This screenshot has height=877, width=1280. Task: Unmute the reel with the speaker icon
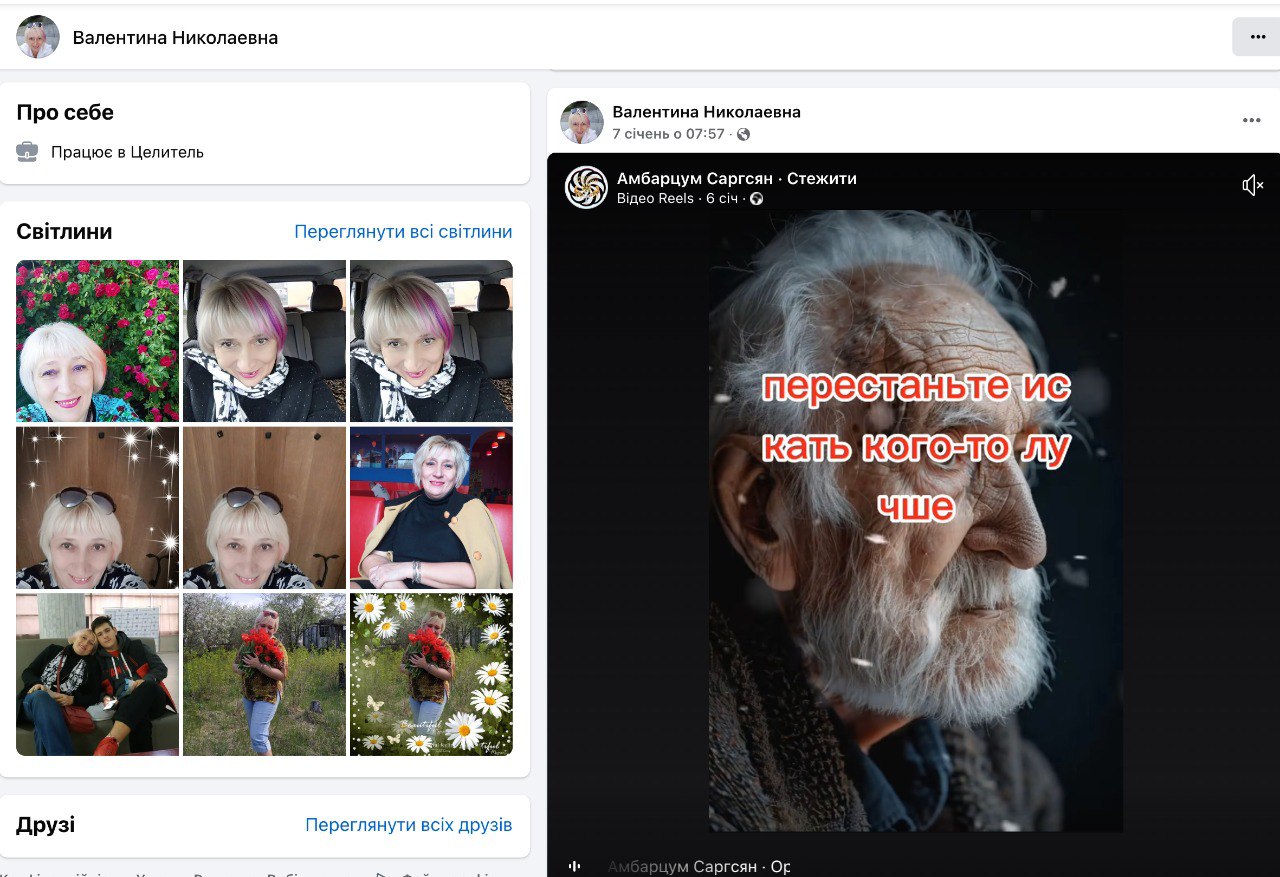tap(1253, 185)
